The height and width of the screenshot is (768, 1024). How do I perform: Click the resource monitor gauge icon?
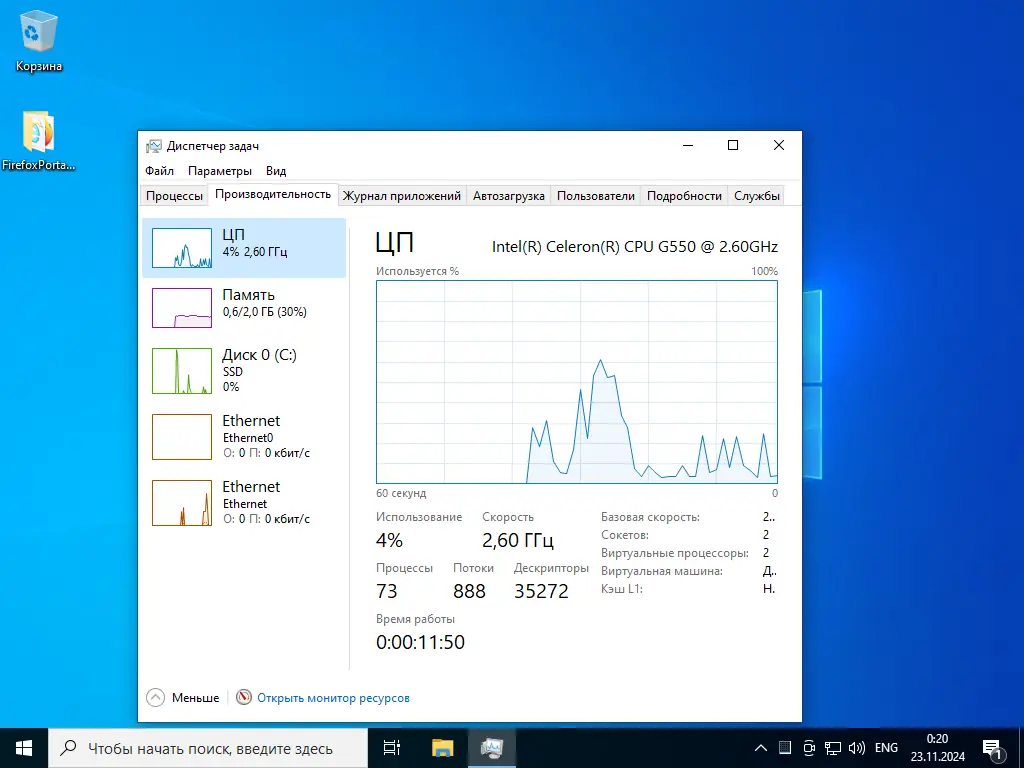[244, 697]
